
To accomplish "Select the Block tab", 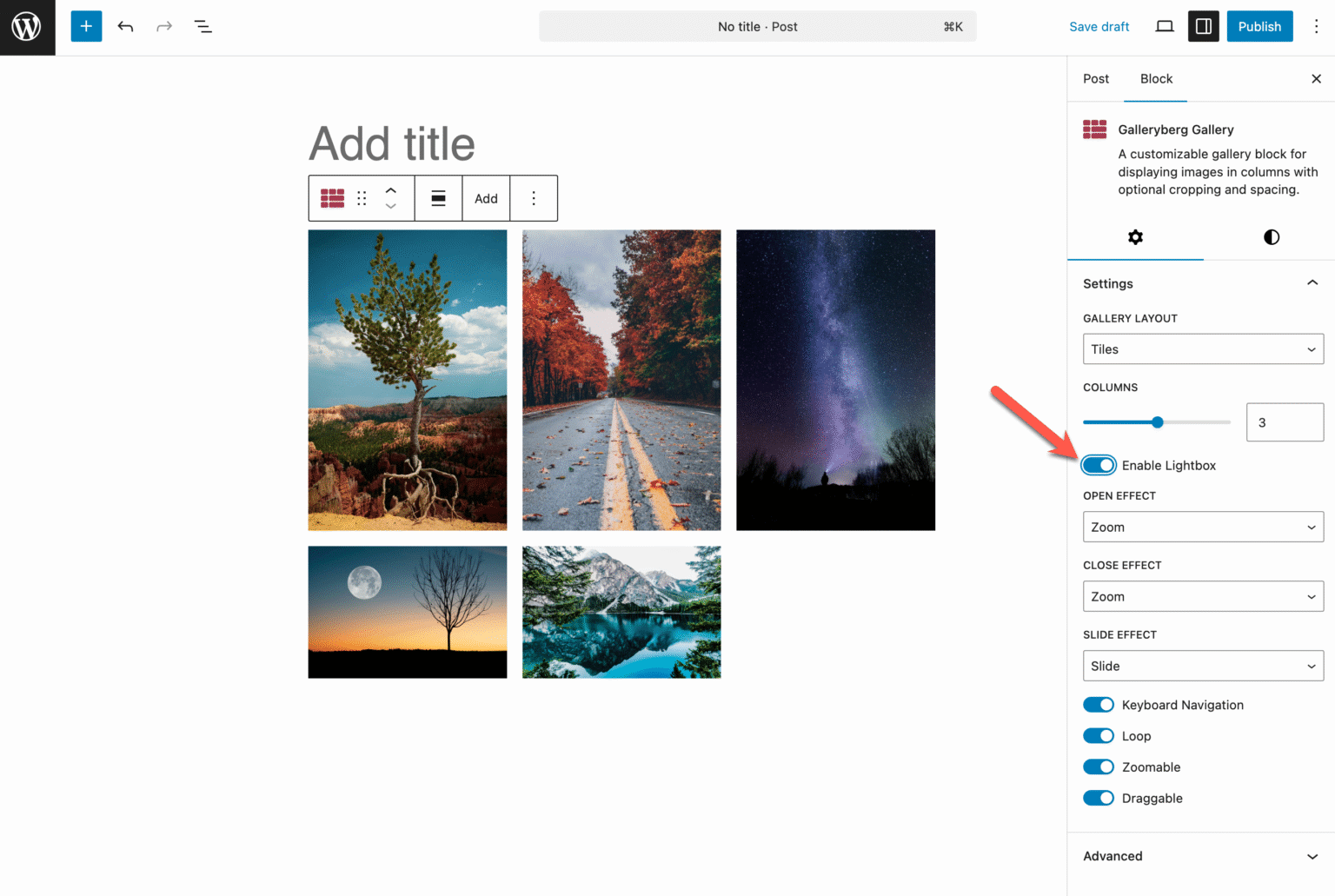I will point(1155,78).
